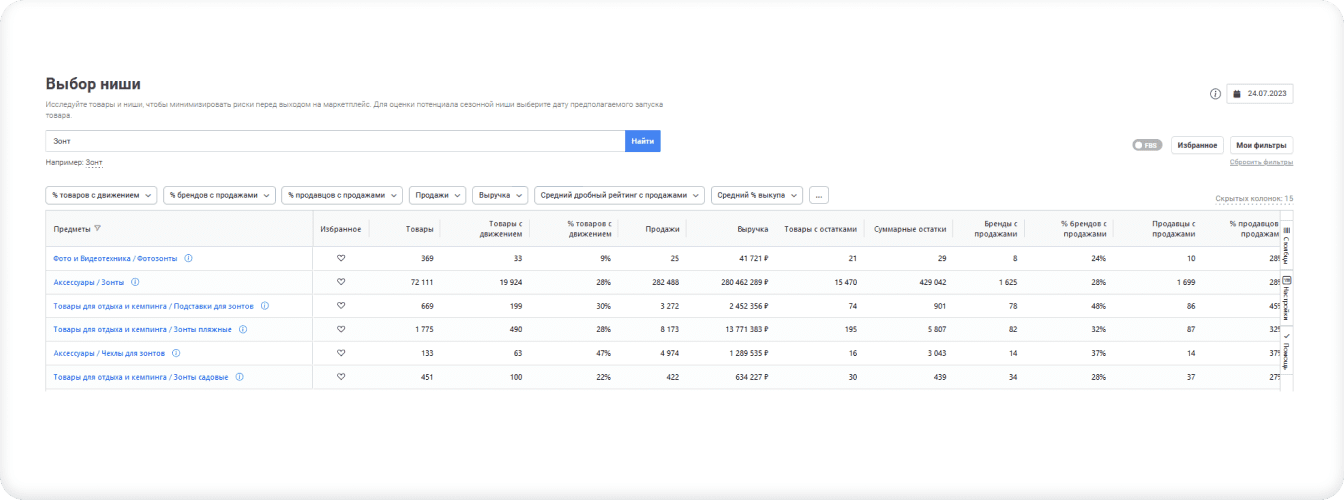1344x500 pixels.
Task: Click the '...' more filters button
Action: pyautogui.click(x=818, y=195)
